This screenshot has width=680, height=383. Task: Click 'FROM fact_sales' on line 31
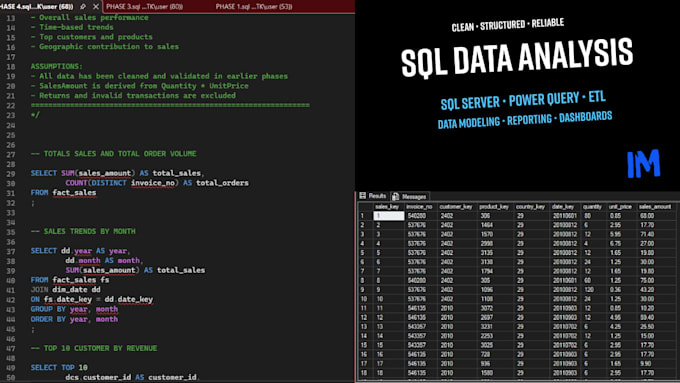pyautogui.click(x=63, y=192)
